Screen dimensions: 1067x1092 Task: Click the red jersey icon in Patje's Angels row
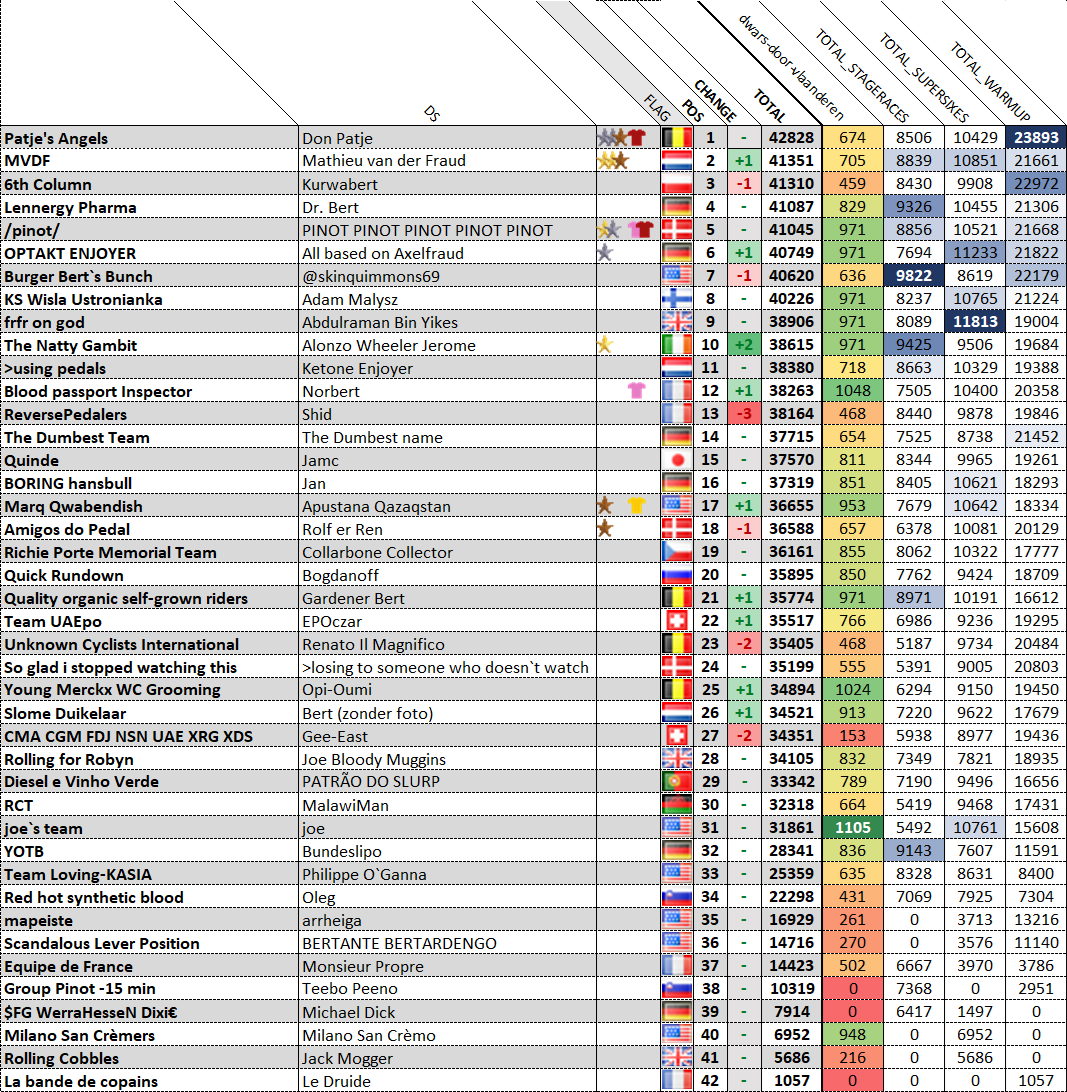[x=637, y=137]
